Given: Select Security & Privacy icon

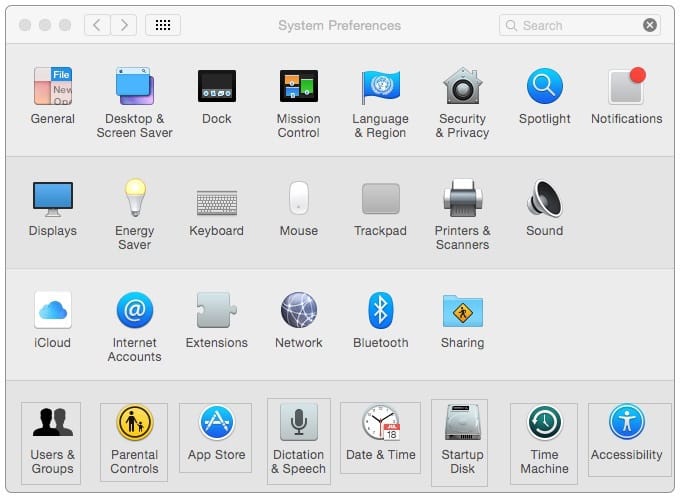Looking at the screenshot, I should coord(462,87).
